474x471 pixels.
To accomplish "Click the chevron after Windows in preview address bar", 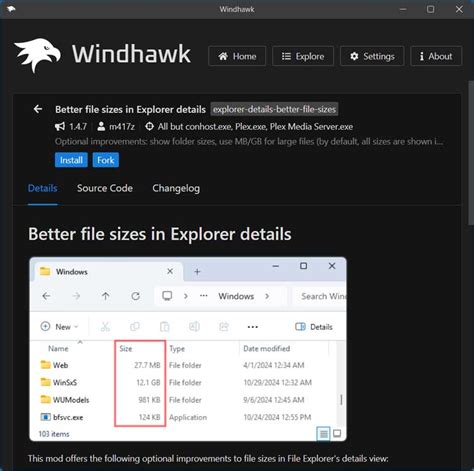I will click(x=267, y=296).
